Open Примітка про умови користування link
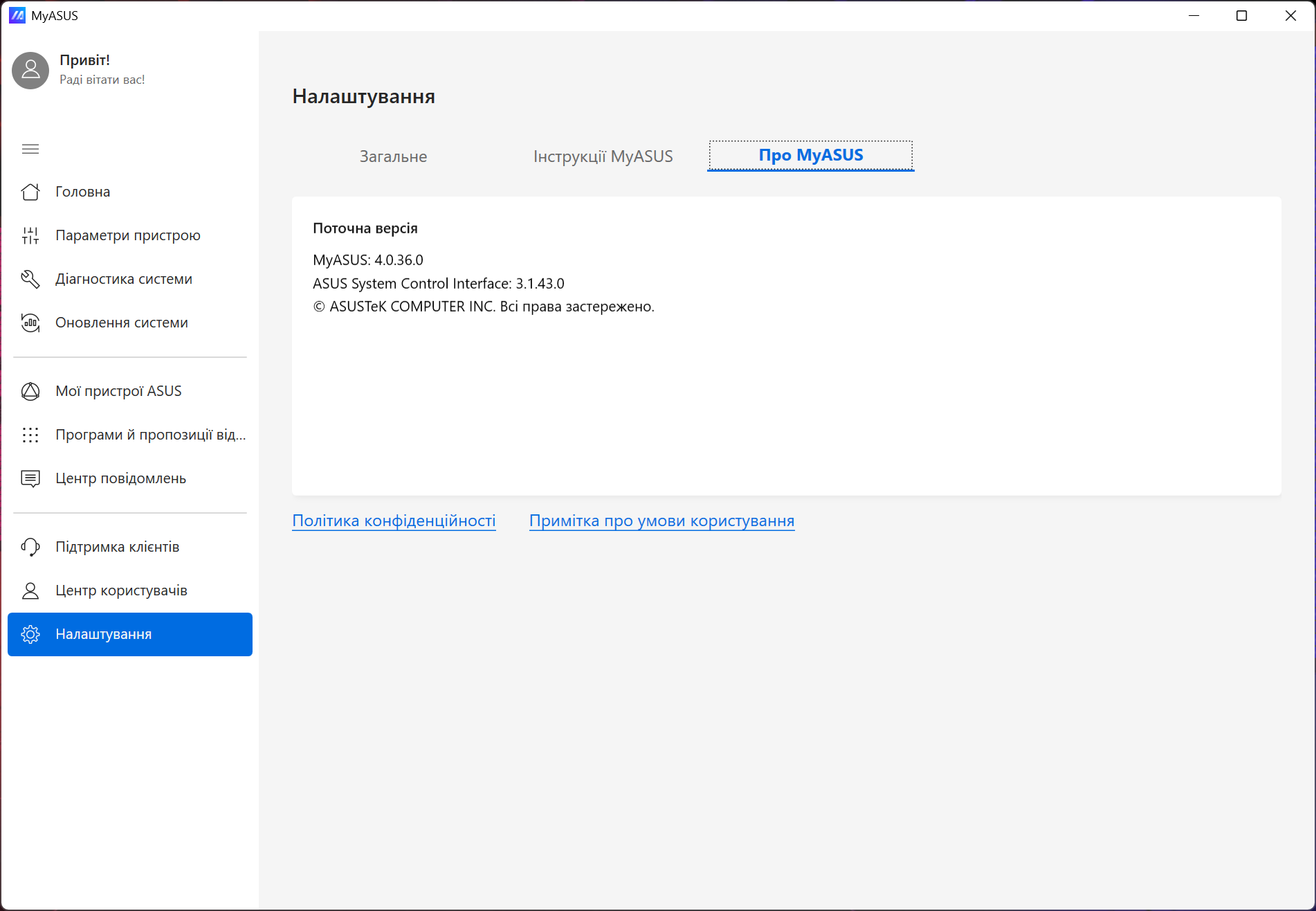This screenshot has height=911, width=1316. (x=661, y=521)
